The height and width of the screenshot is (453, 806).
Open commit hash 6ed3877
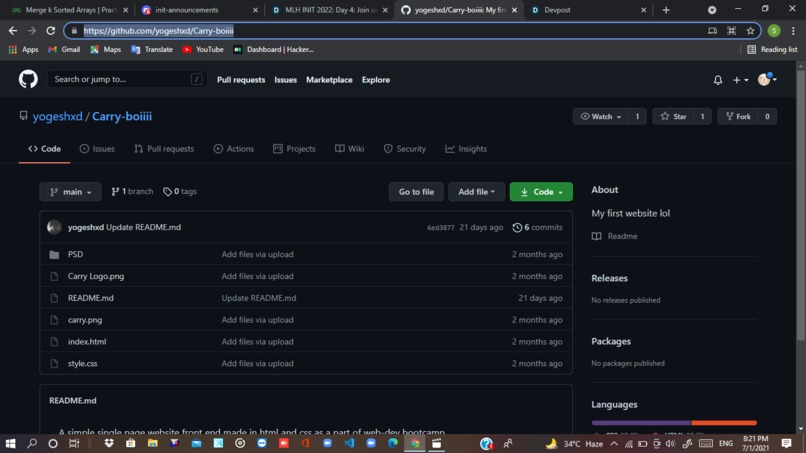pyautogui.click(x=441, y=227)
